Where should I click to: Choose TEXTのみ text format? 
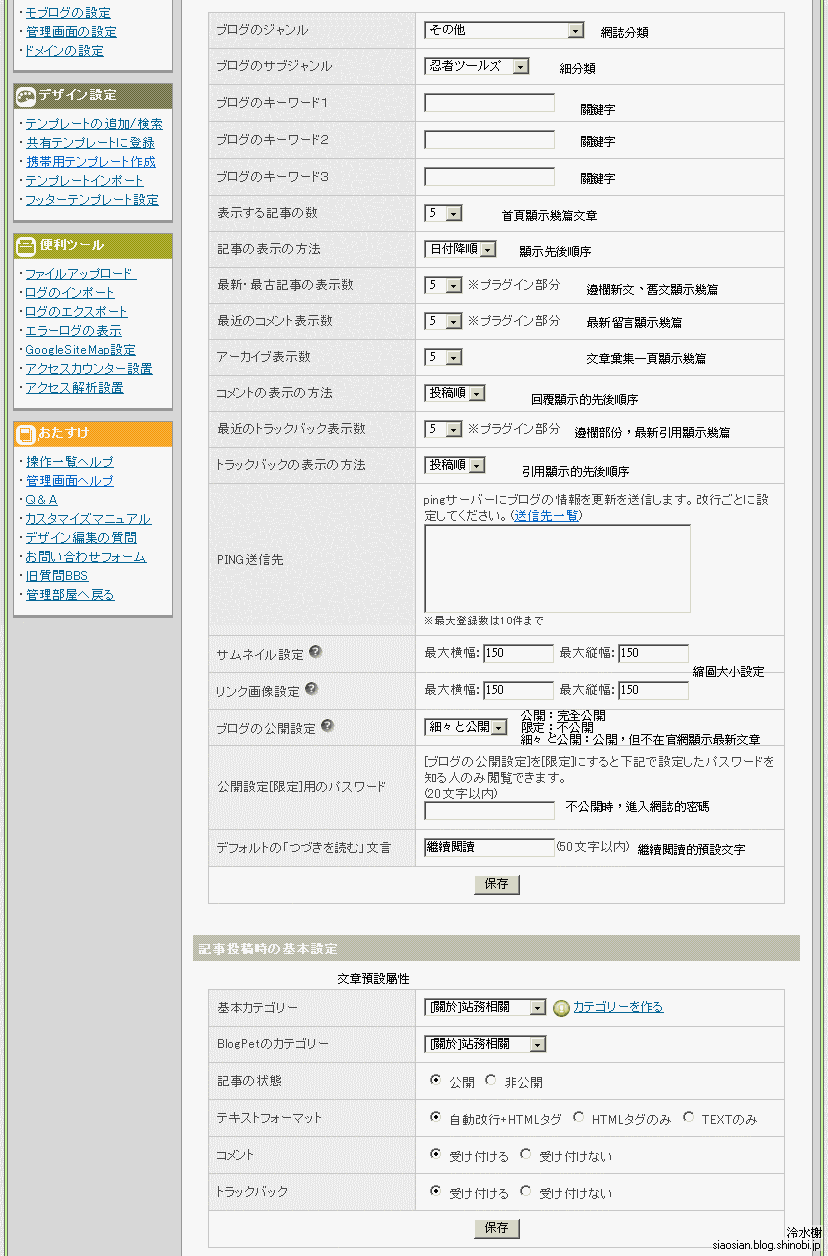[688, 1117]
